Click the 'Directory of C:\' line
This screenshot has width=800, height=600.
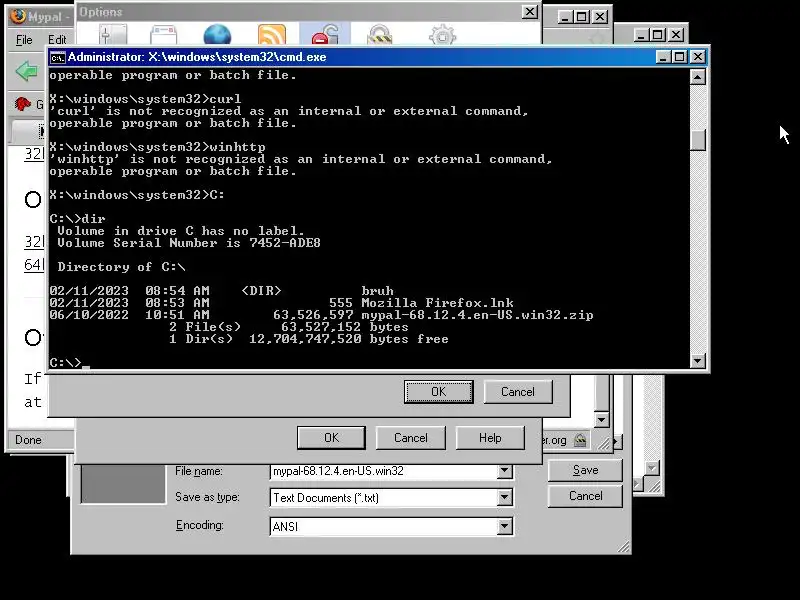[121, 267]
